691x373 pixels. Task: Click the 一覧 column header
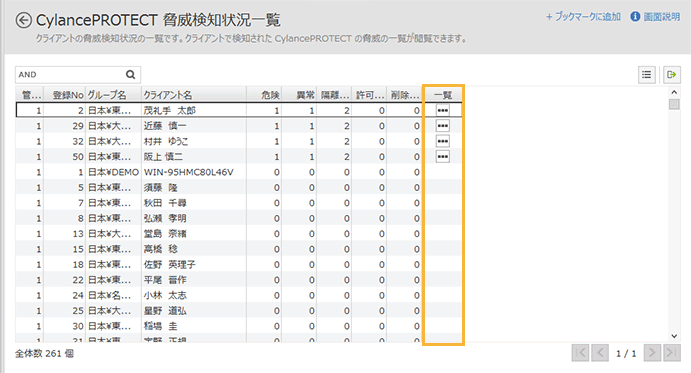coord(443,95)
